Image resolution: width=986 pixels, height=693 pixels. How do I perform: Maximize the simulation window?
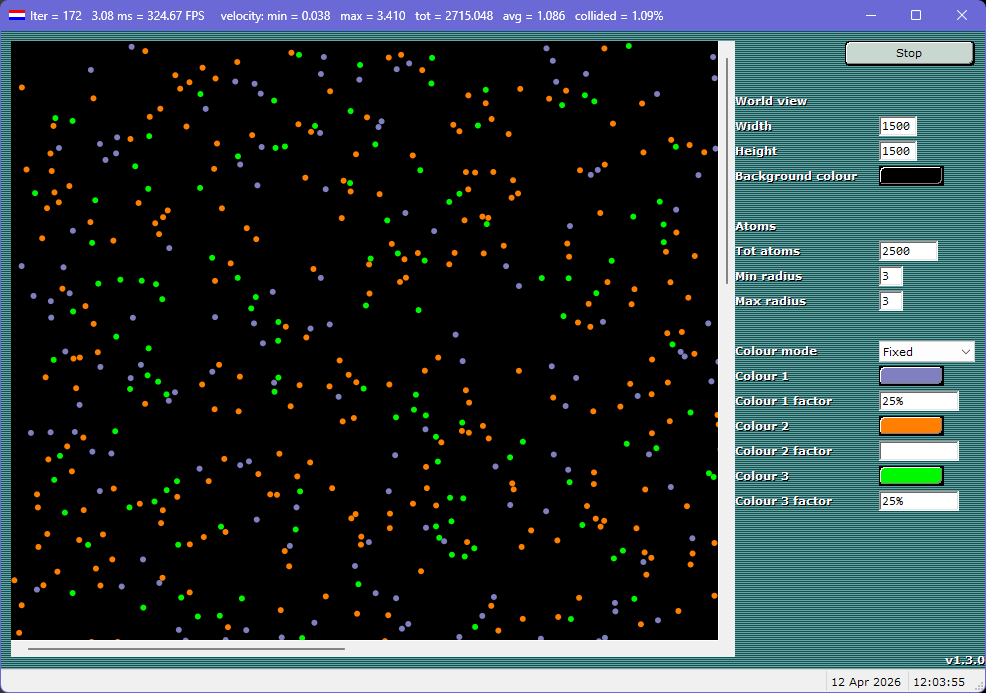coord(916,16)
